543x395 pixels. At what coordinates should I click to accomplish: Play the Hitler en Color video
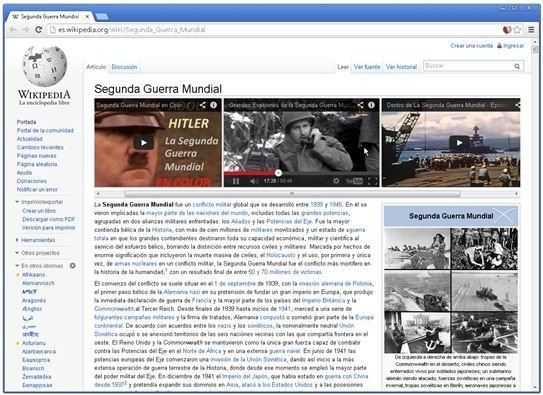click(144, 142)
